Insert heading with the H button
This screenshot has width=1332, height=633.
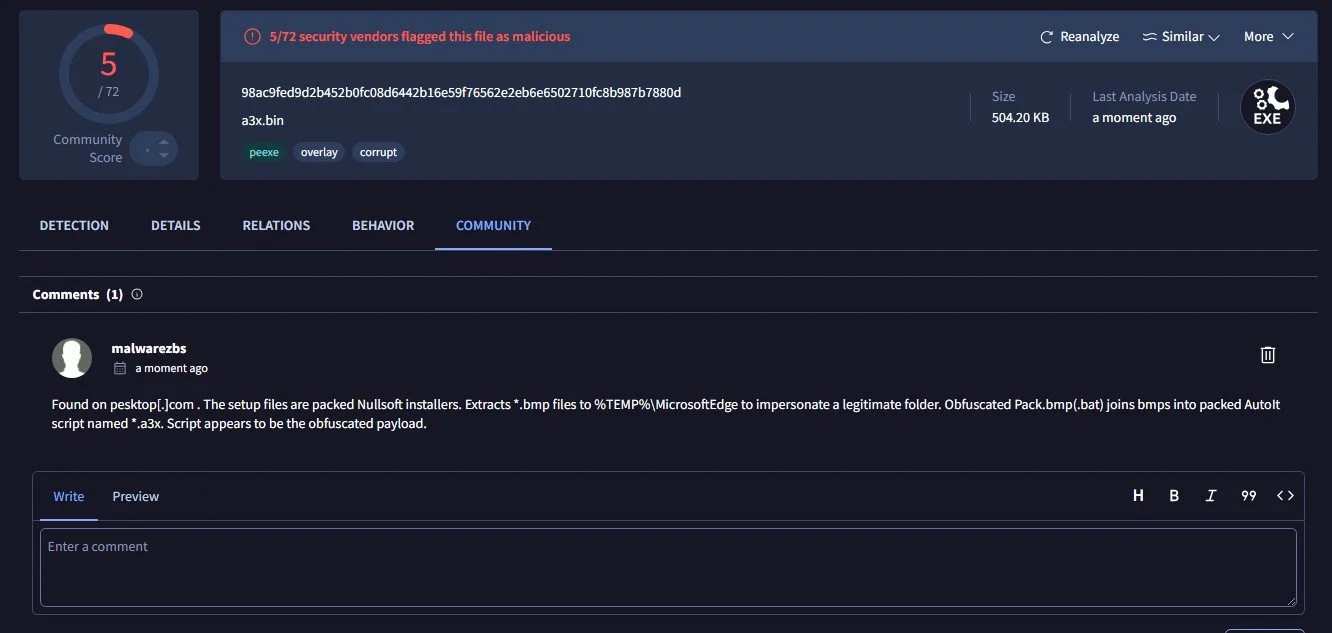(1138, 496)
